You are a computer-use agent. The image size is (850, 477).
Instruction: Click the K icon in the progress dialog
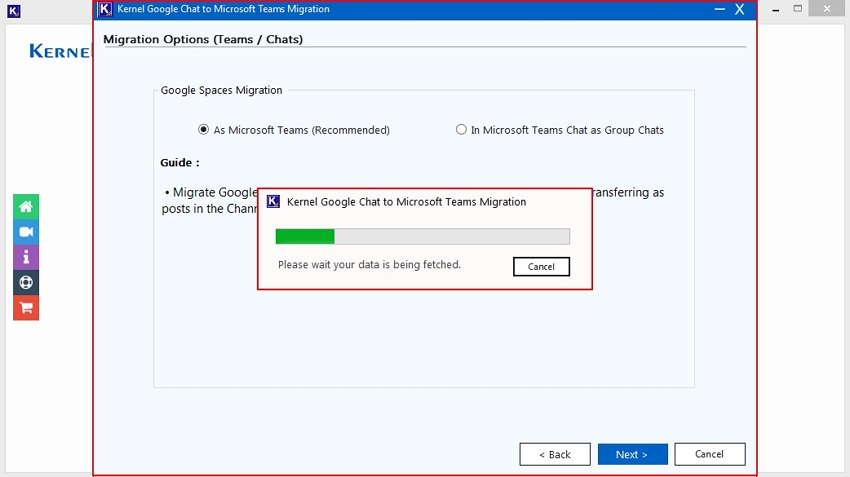(x=273, y=202)
